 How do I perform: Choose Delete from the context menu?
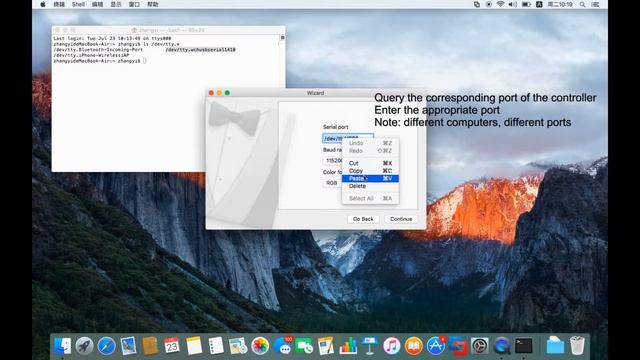(x=370, y=186)
